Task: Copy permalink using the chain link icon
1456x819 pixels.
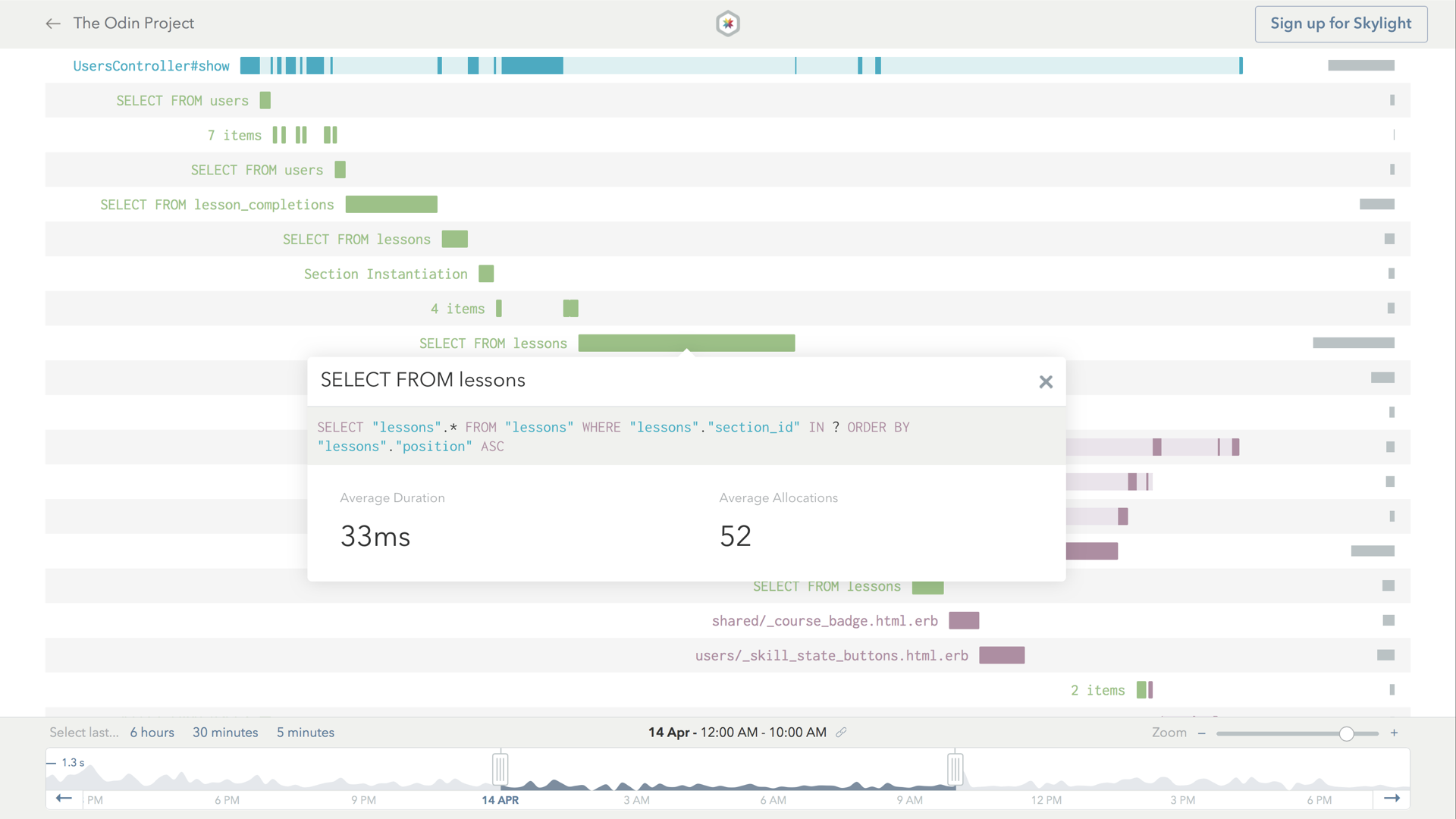Action: (x=842, y=733)
